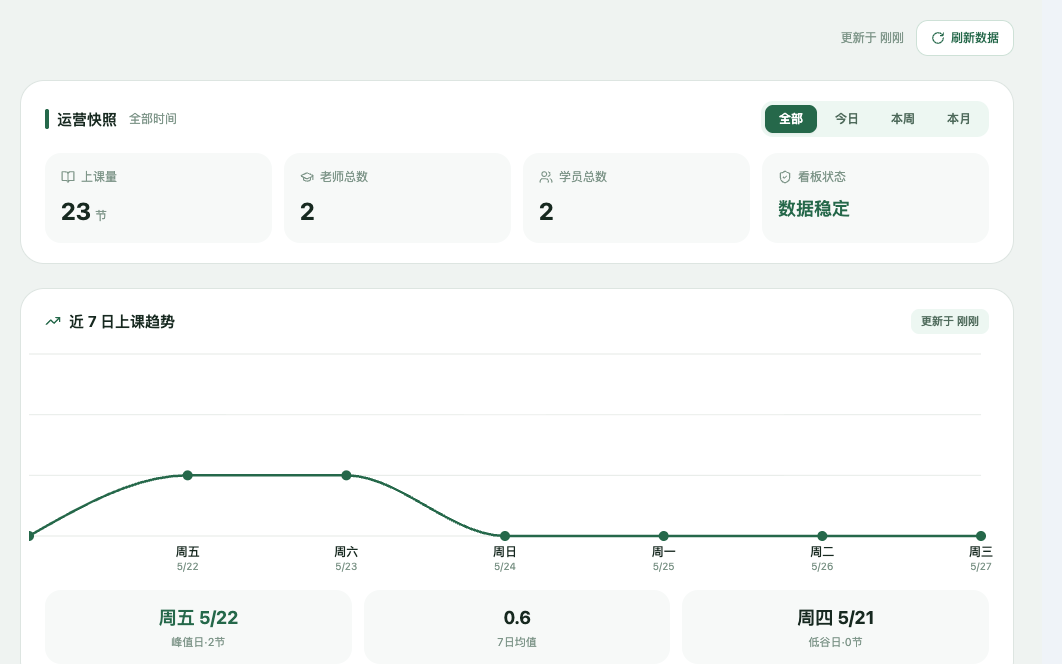Click the graduation cap icon beside 老师总数

tap(307, 177)
